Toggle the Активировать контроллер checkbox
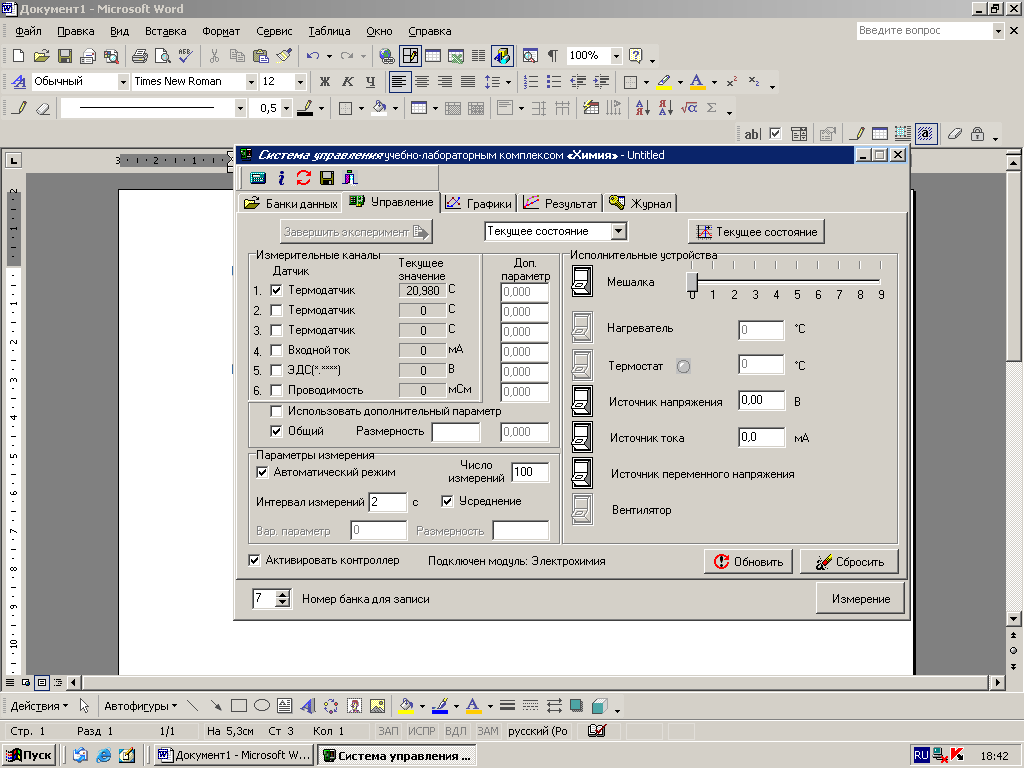The width and height of the screenshot is (1024, 768). tap(255, 560)
